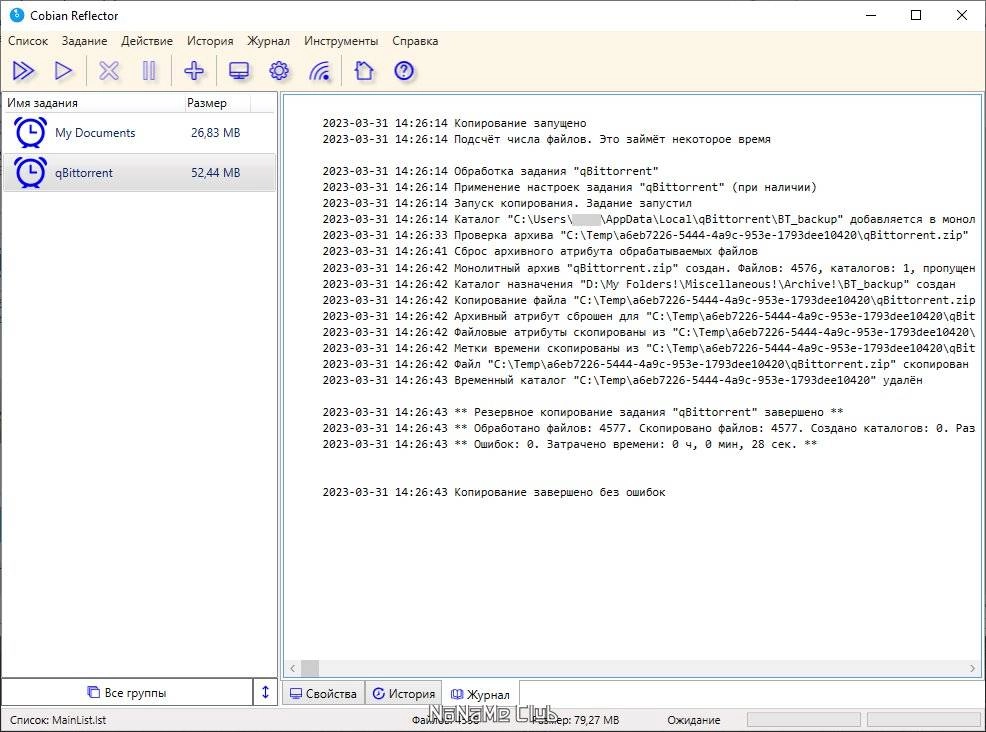This screenshot has width=986, height=732.
Task: Click the qBittorrent alarm clock icon
Action: [30, 172]
